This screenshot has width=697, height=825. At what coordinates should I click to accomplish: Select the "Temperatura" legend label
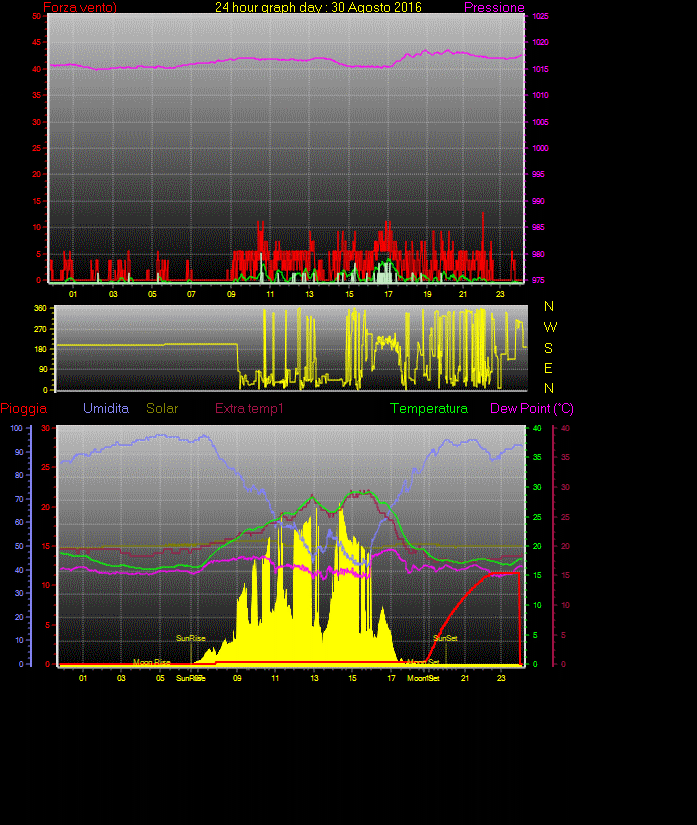(429, 409)
